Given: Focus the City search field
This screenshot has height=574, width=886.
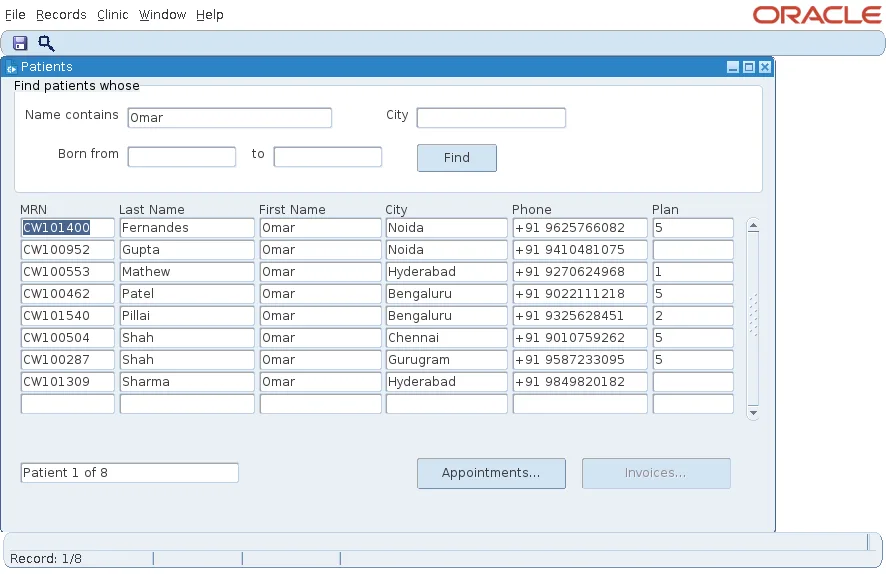Looking at the screenshot, I should coord(491,118).
